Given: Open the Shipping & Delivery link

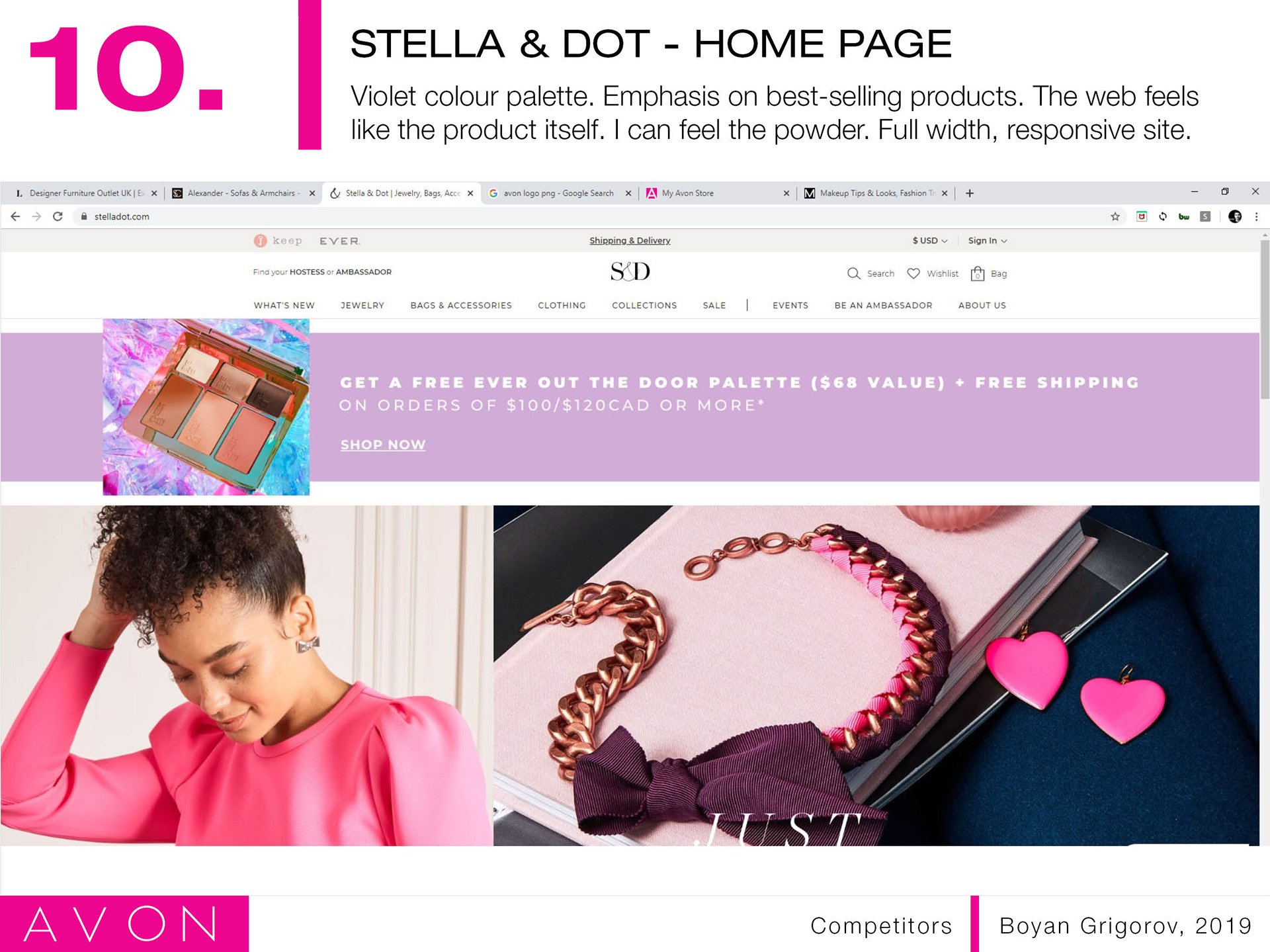Looking at the screenshot, I should [630, 241].
